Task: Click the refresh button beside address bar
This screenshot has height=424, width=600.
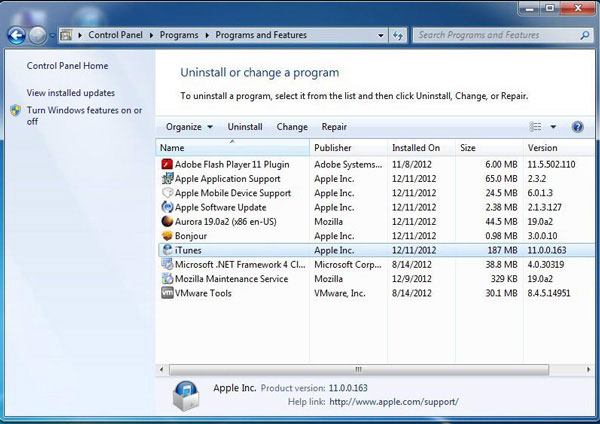Action: [398, 36]
